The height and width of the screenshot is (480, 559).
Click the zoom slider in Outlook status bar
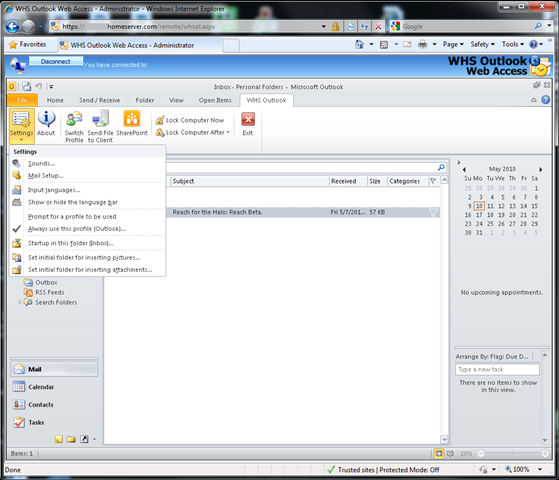pyautogui.click(x=513, y=453)
